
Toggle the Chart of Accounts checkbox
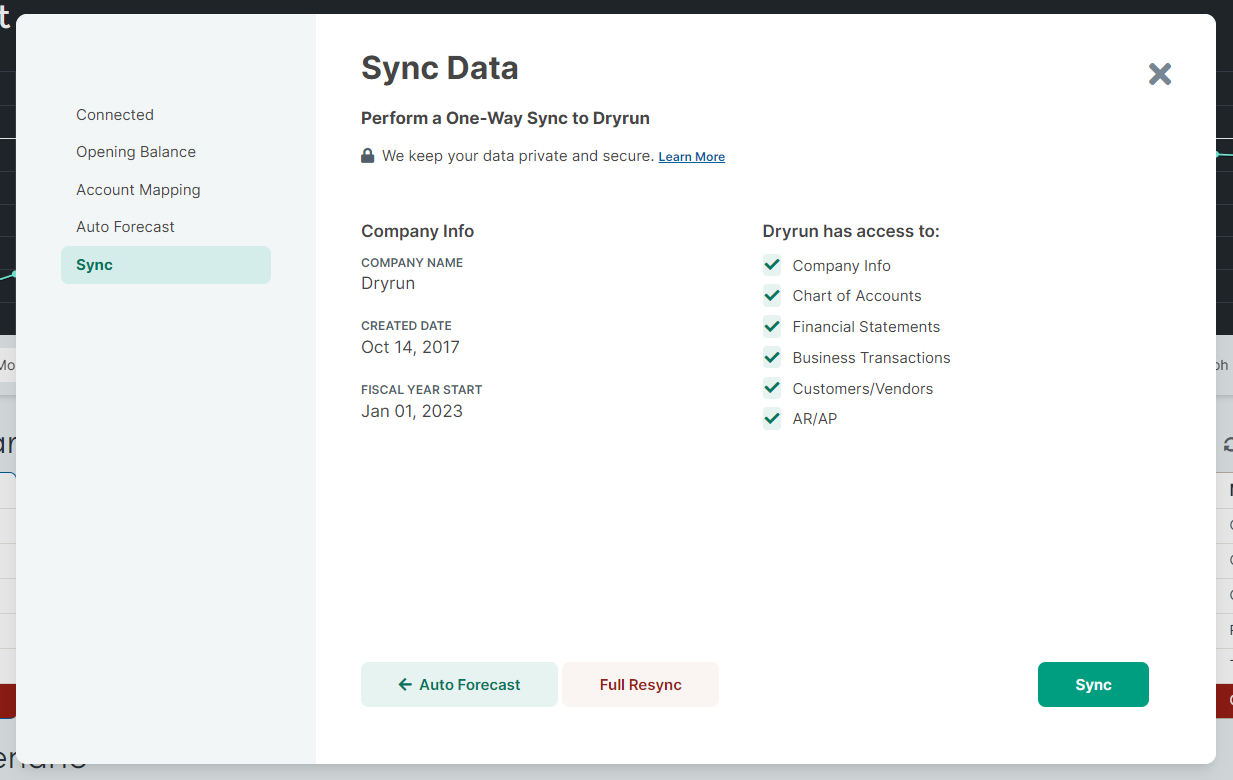771,295
